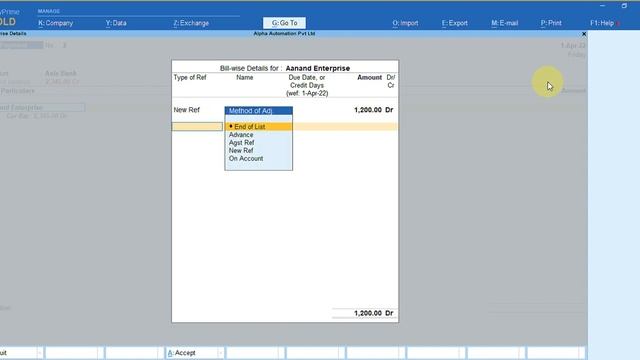Open the Y: Data menu

click(x=116, y=23)
